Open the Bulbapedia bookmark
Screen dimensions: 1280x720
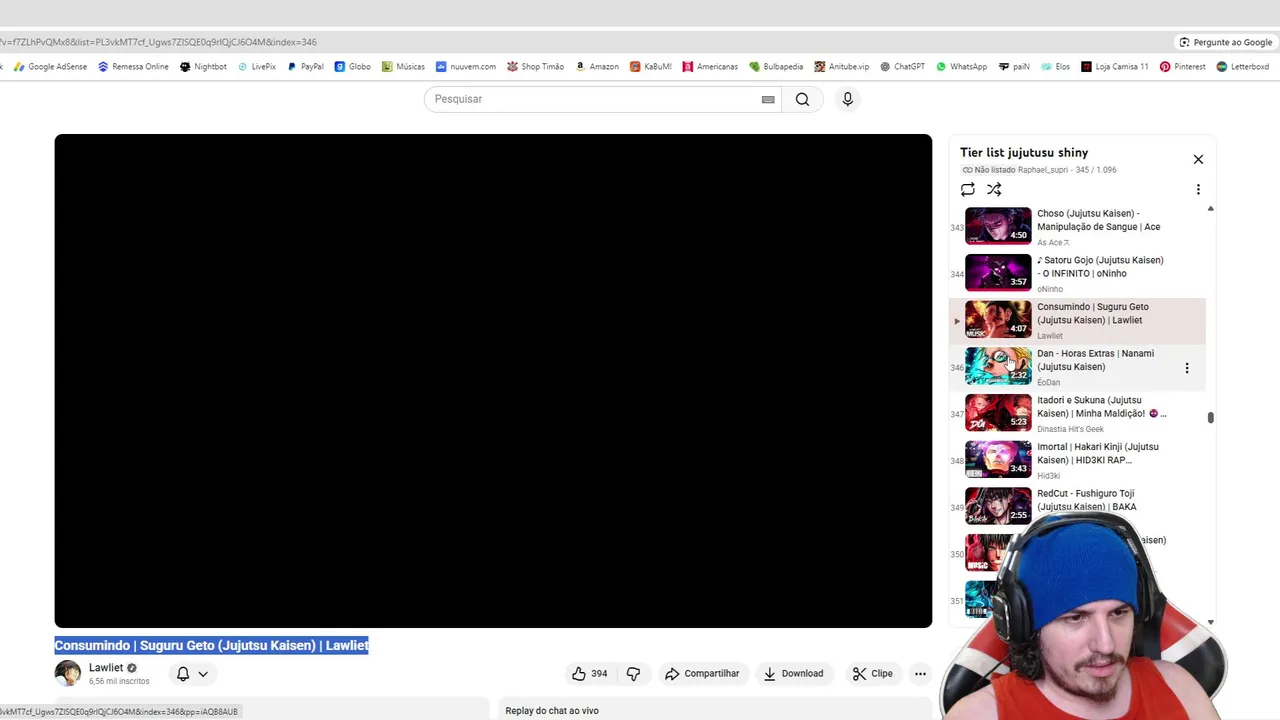776,67
